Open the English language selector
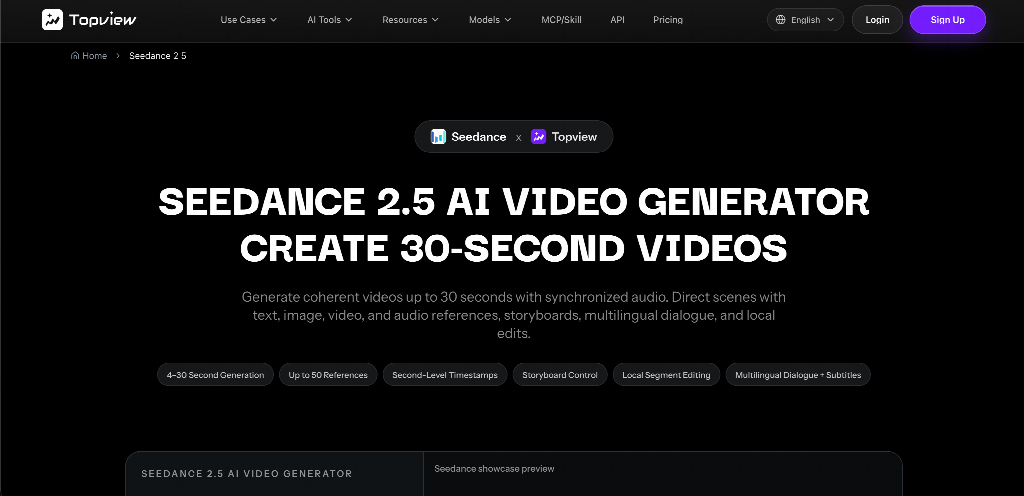Image resolution: width=1024 pixels, height=496 pixels. click(805, 20)
